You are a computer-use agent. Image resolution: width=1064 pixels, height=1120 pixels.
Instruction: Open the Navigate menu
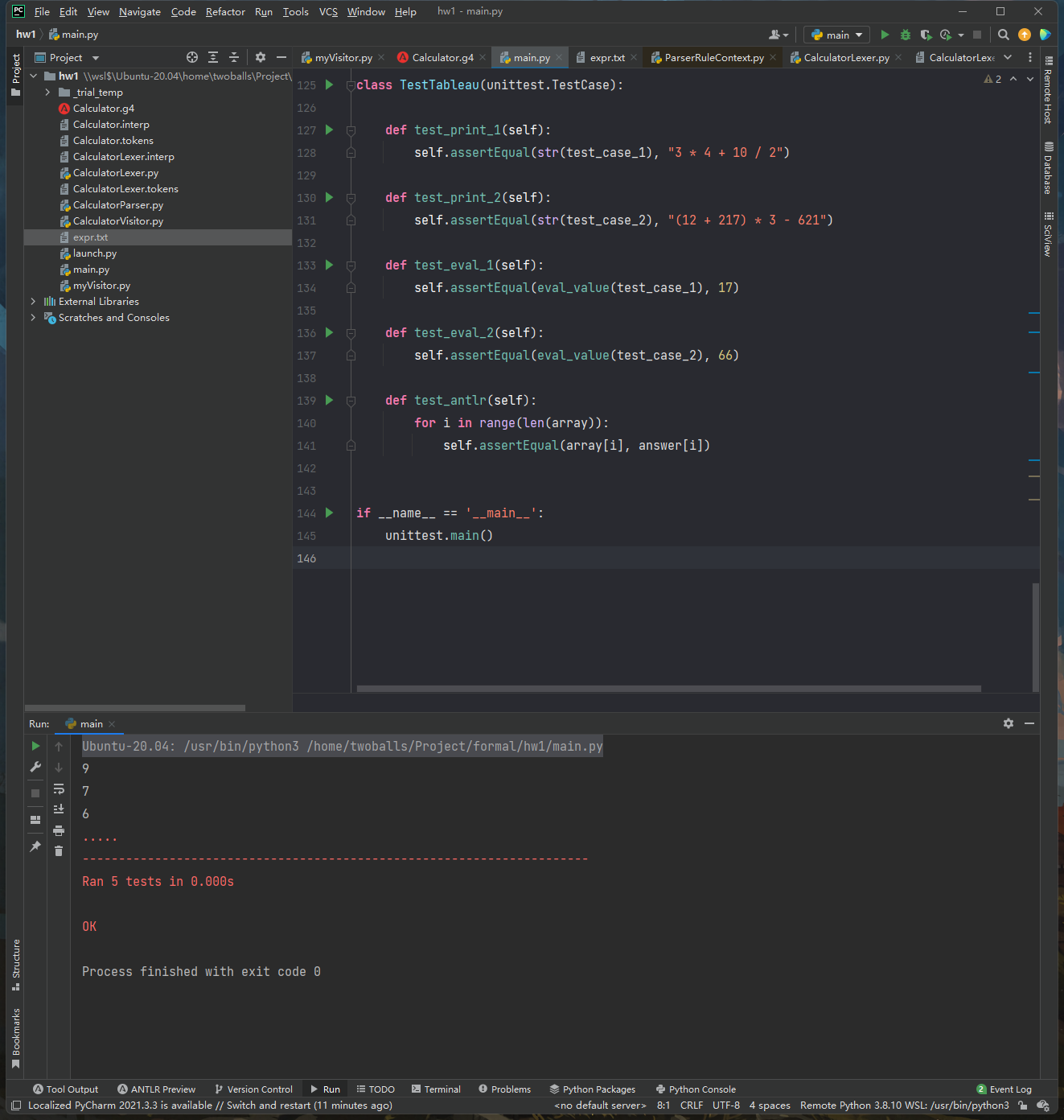pyautogui.click(x=140, y=12)
